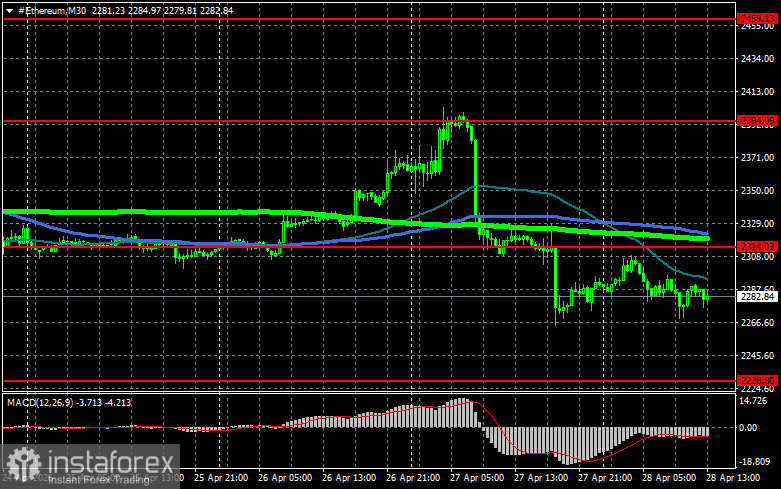This screenshot has height=489, width=781.
Task: Click the 14.726 MACD scale value
Action: [753, 401]
